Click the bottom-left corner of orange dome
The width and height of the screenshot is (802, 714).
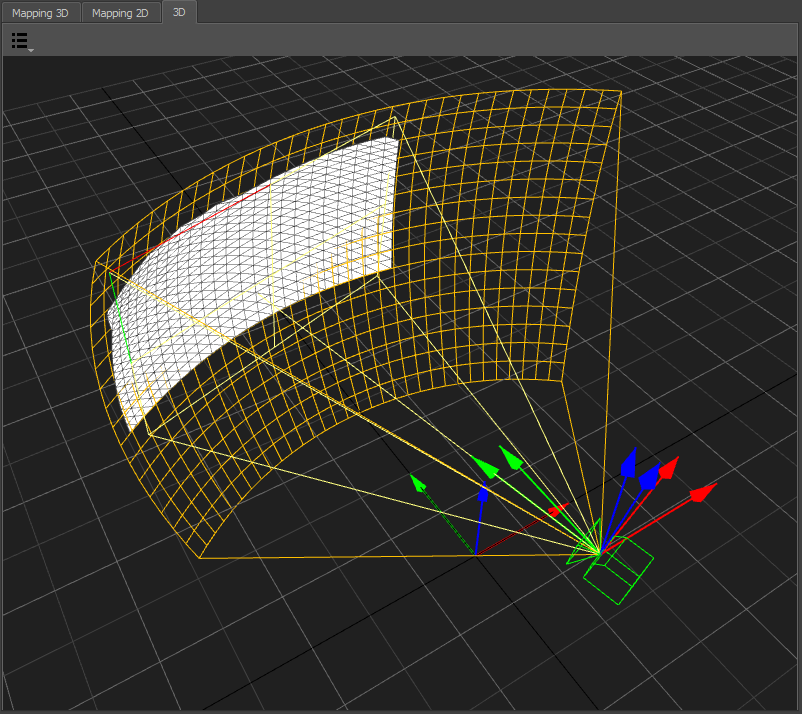click(199, 557)
